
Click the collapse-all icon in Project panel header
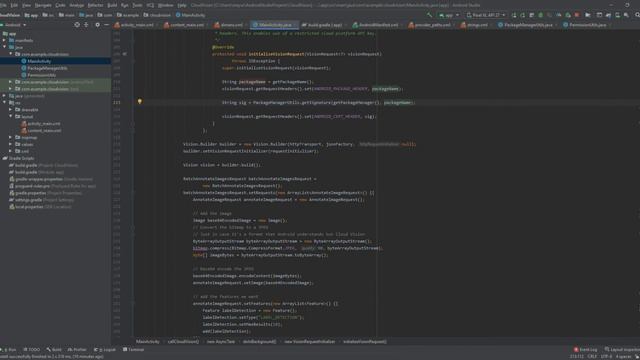pos(86,25)
